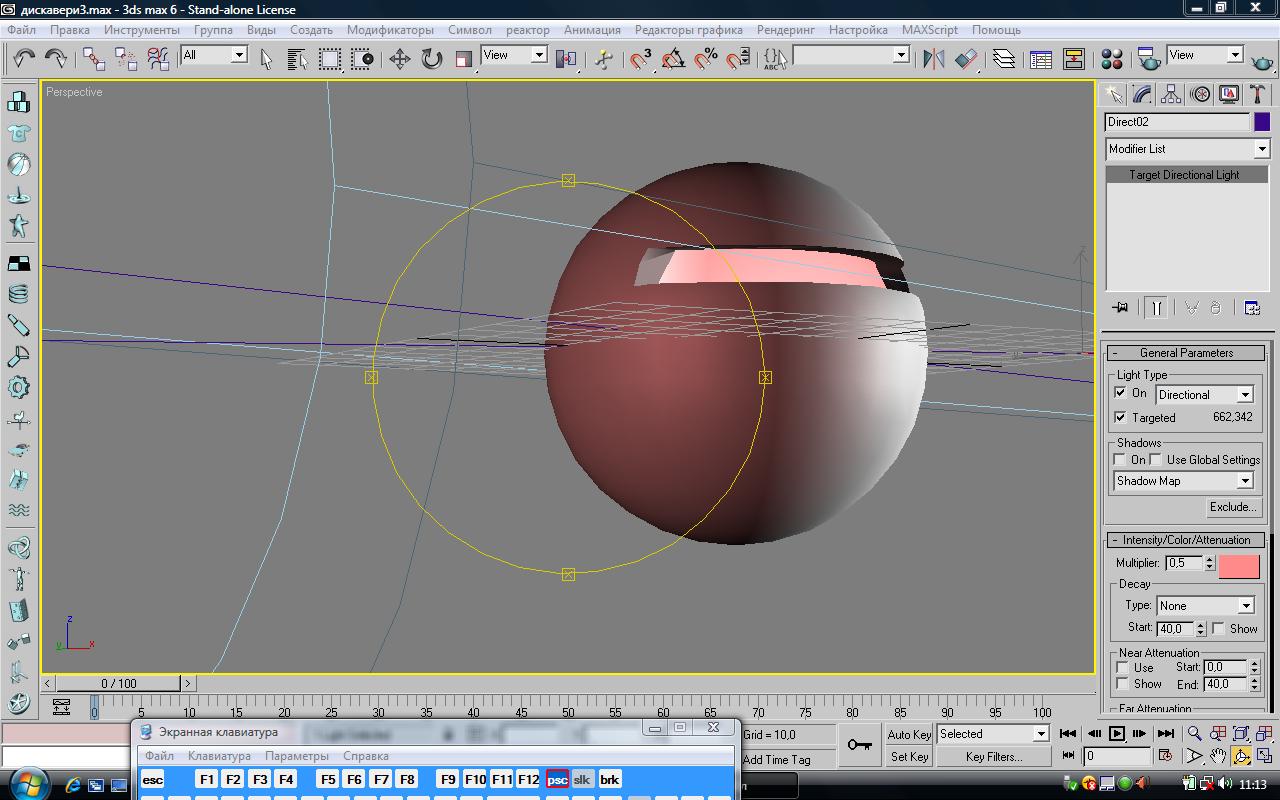1280x800 pixels.
Task: Activate the Select and Scale tool
Action: (x=463, y=59)
